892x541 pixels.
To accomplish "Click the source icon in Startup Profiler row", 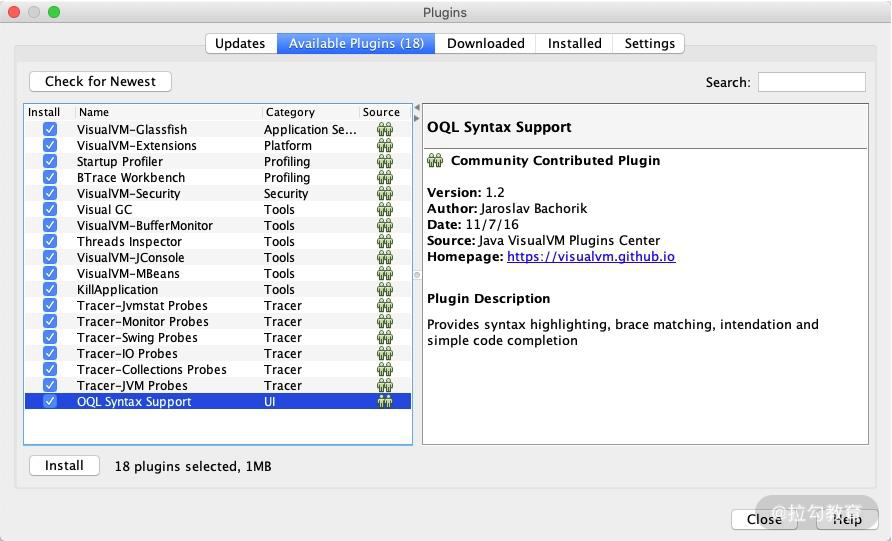I will 384,162.
